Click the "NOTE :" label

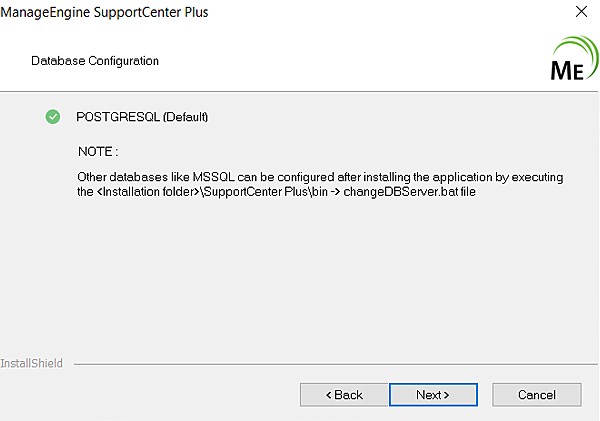pos(98,152)
